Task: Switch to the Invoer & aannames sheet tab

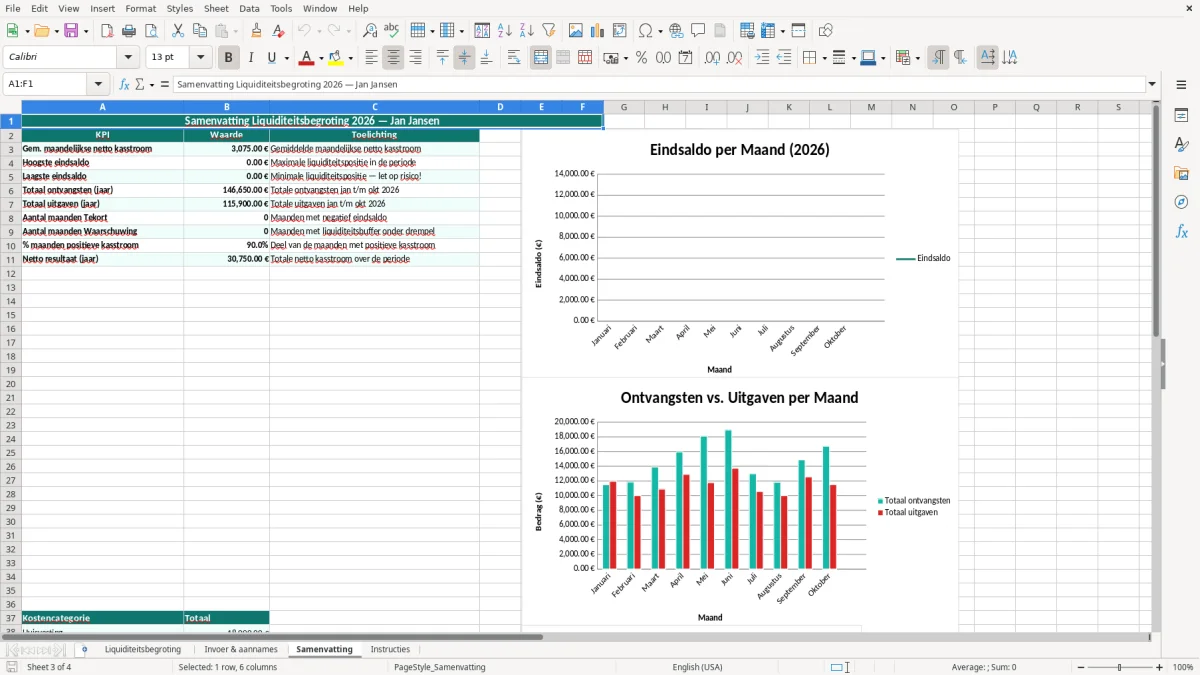Action: click(240, 649)
